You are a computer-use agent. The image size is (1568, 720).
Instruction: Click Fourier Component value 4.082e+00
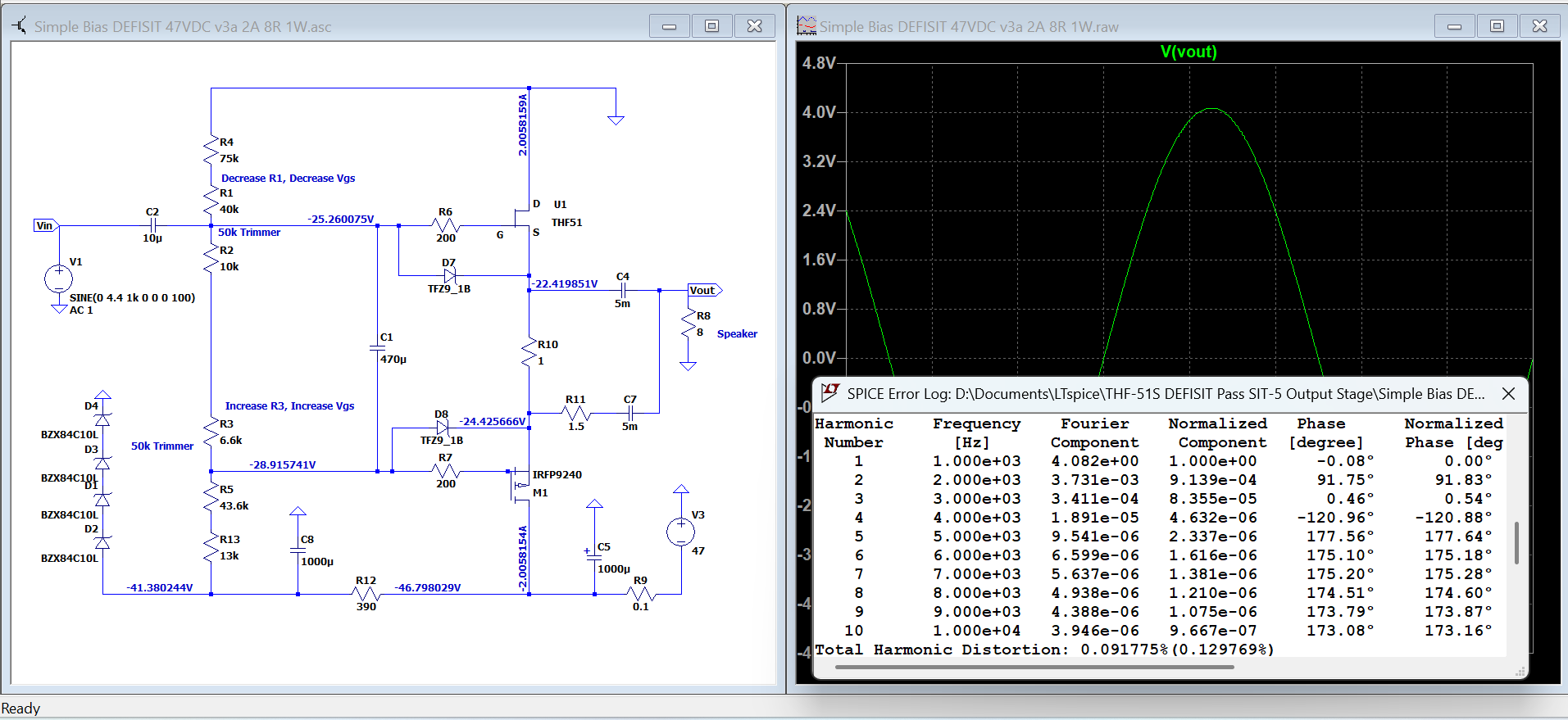click(1094, 461)
